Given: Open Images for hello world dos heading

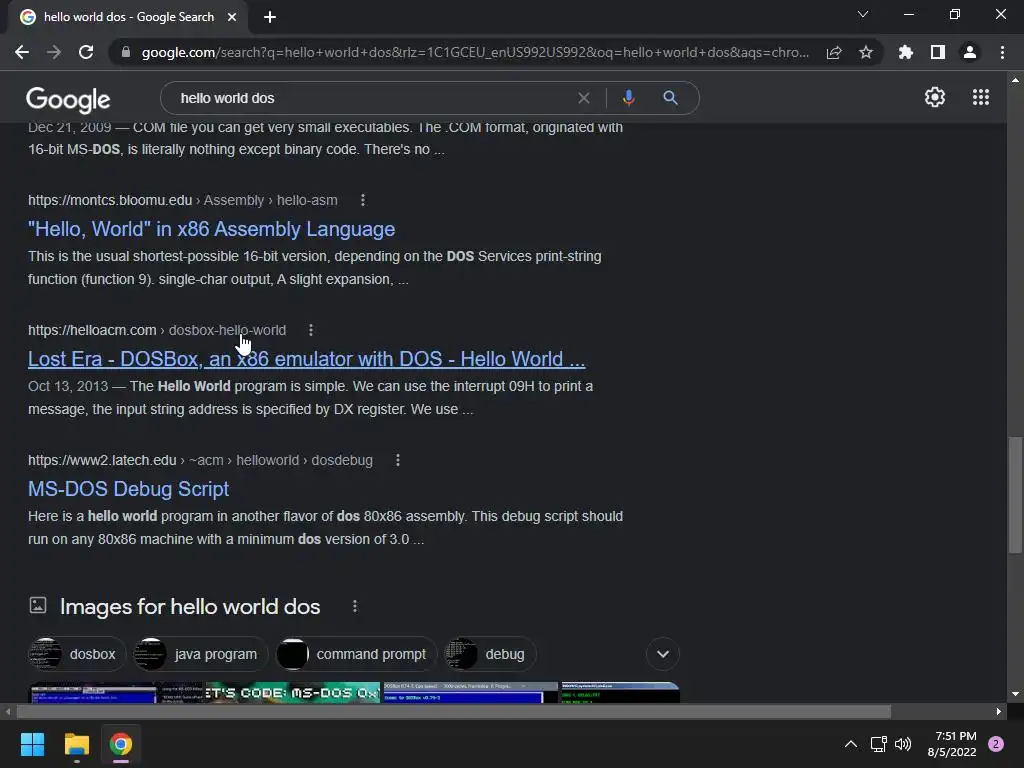Looking at the screenshot, I should pyautogui.click(x=190, y=607).
